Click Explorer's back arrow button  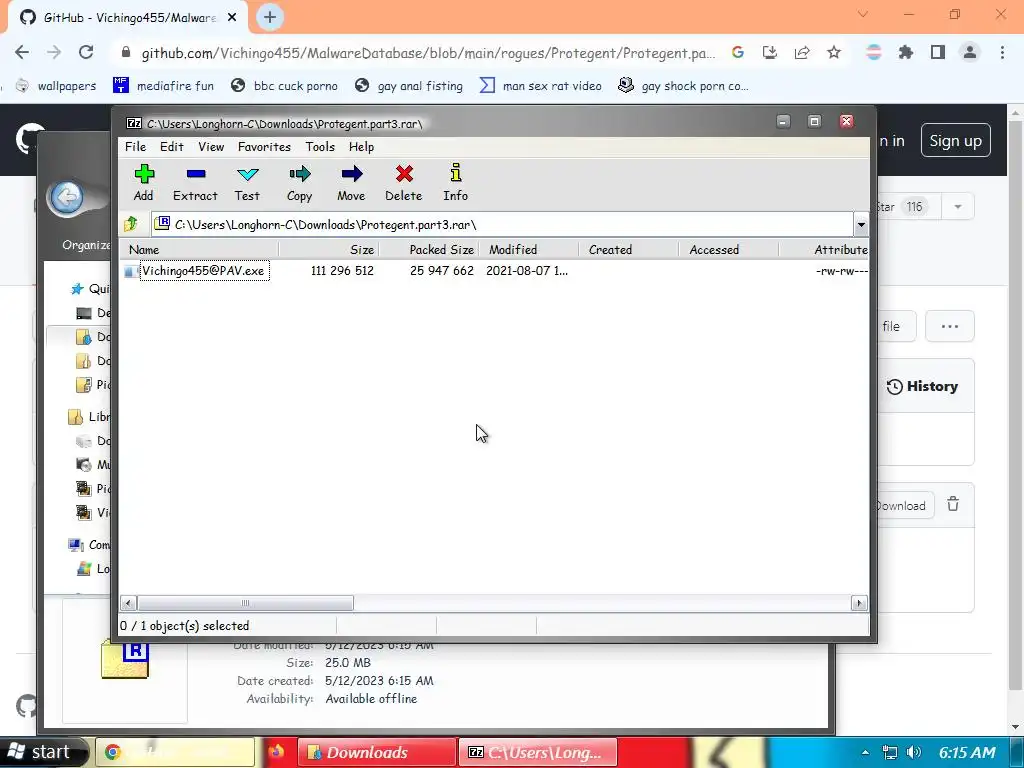[x=67, y=197]
